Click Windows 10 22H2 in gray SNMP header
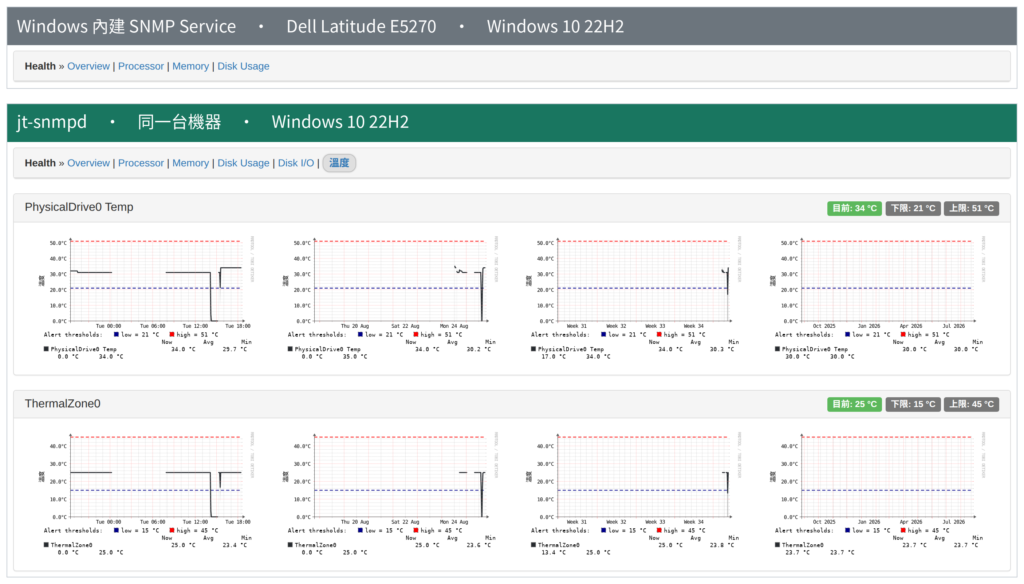This screenshot has width=1024, height=584. coord(555,26)
